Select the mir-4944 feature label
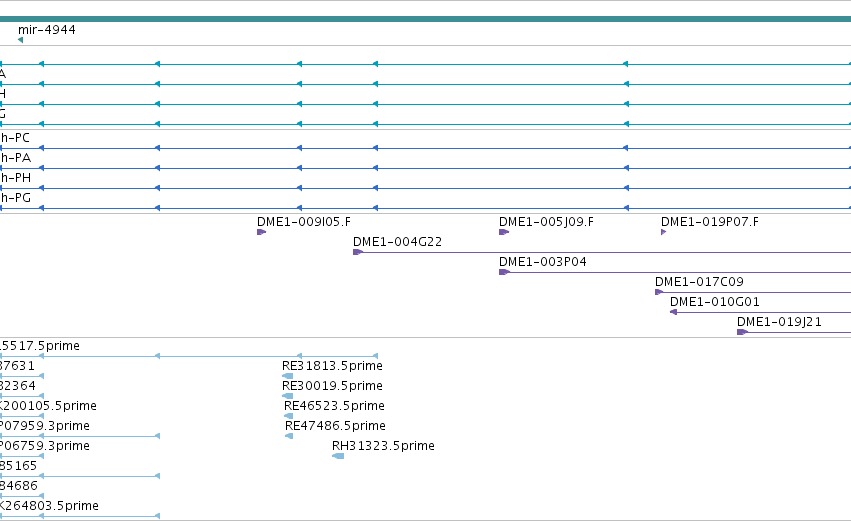This screenshot has width=851, height=521. (x=47, y=30)
